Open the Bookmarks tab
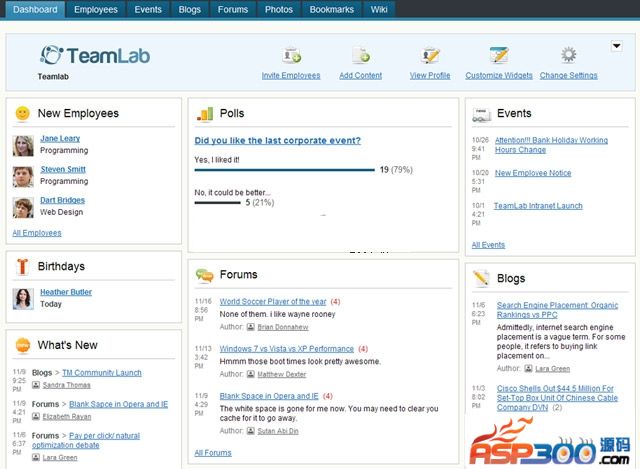The height and width of the screenshot is (469, 640). [x=331, y=9]
